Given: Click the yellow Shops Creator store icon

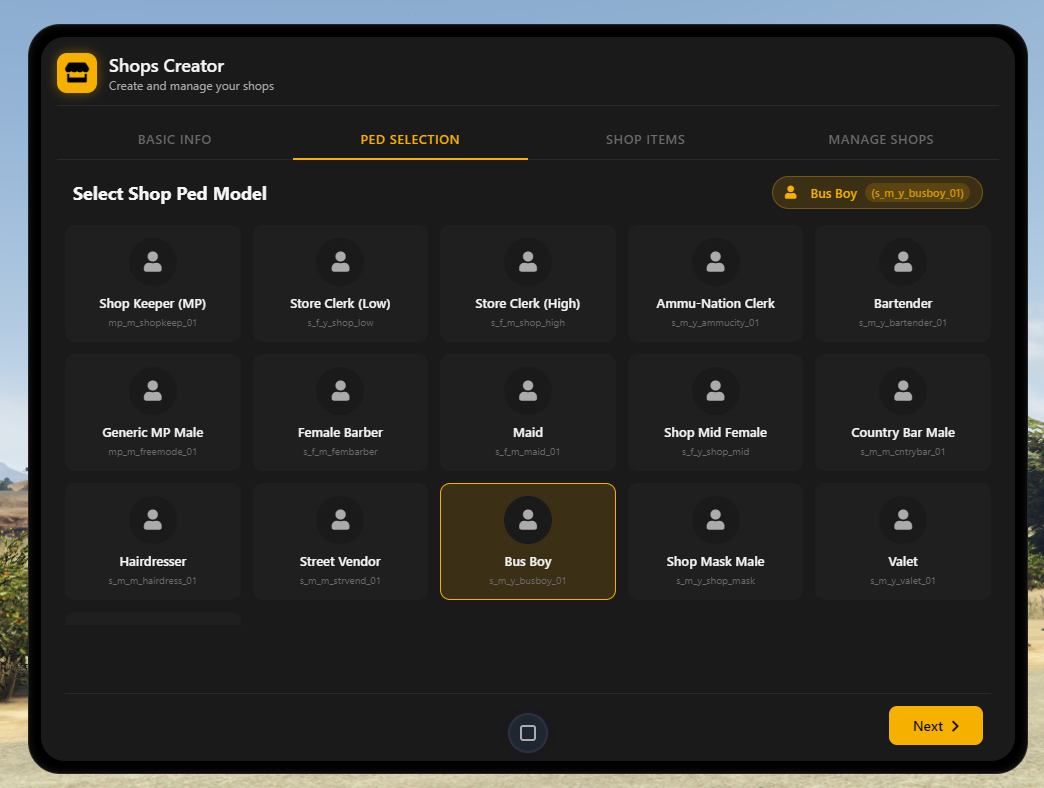Looking at the screenshot, I should (77, 73).
